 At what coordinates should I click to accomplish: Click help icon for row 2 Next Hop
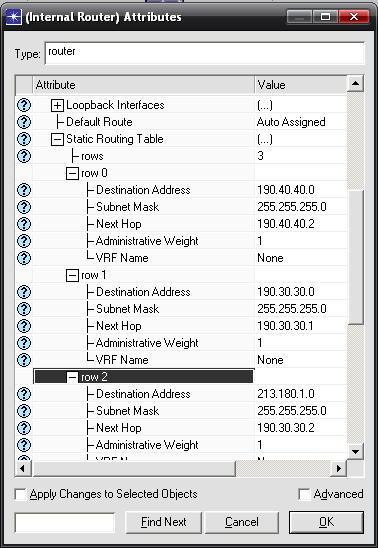(24, 428)
